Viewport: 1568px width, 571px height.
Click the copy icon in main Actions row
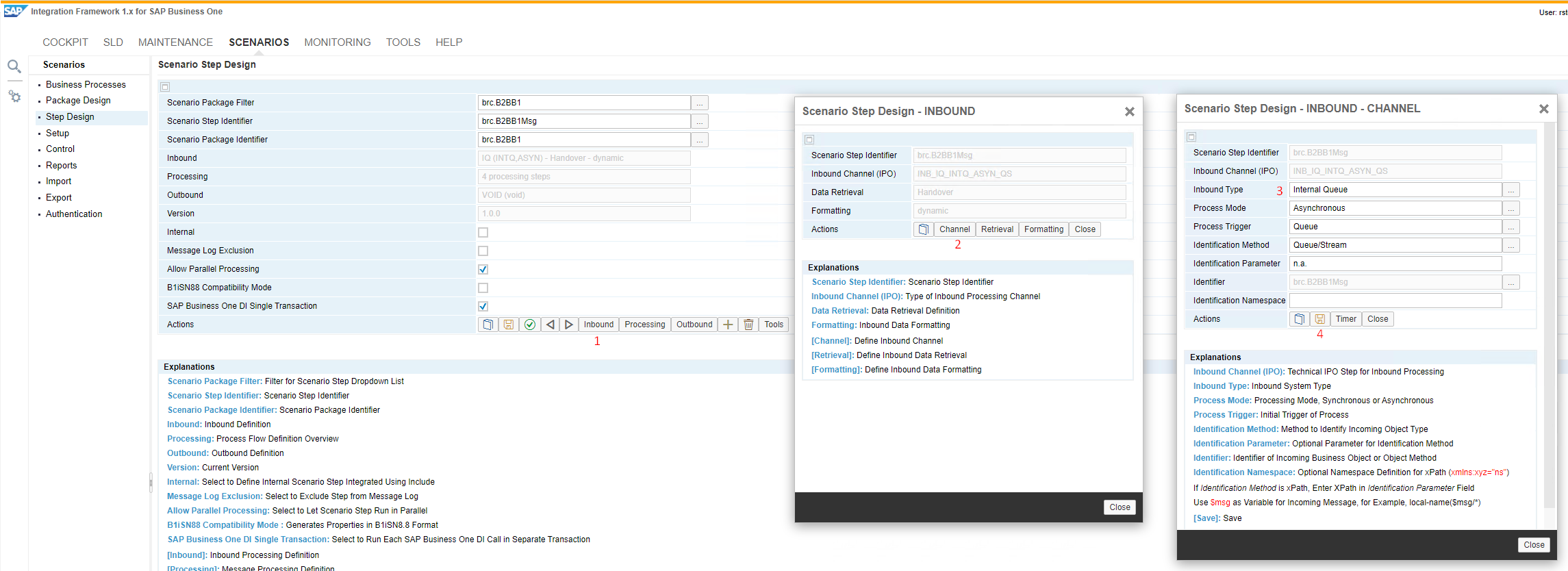[x=488, y=325]
